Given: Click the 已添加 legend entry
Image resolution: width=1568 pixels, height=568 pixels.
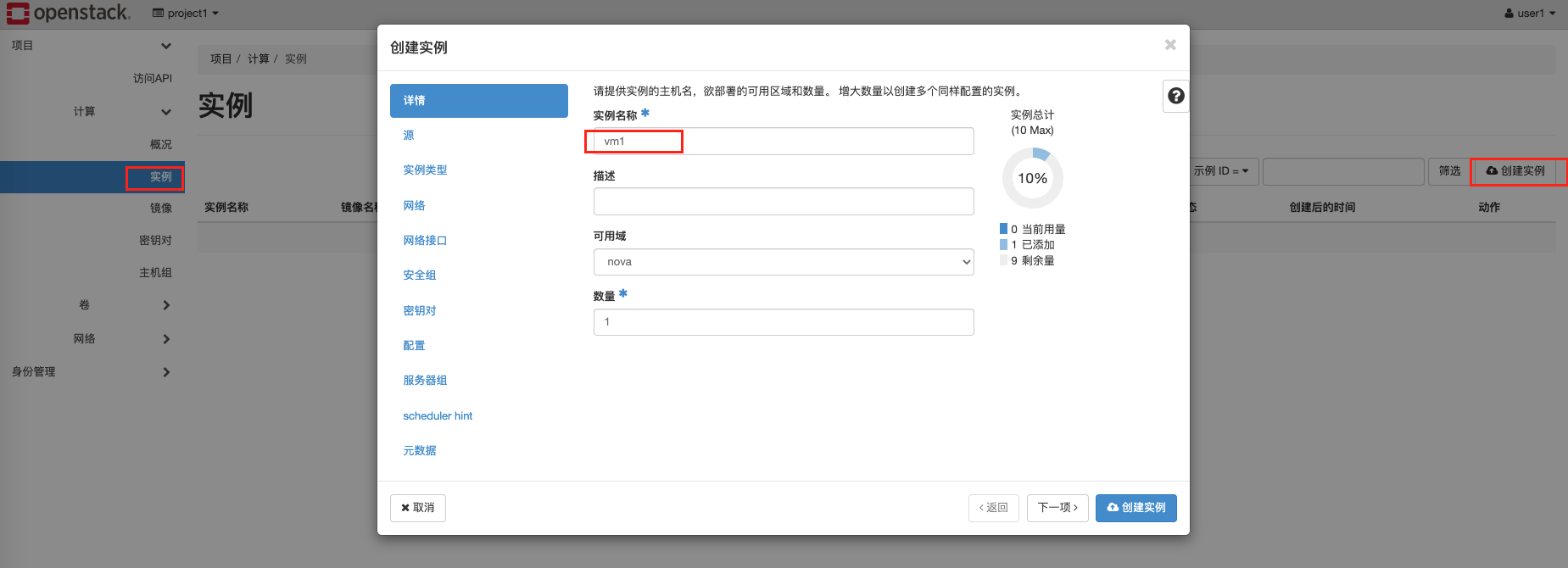Looking at the screenshot, I should [1028, 244].
